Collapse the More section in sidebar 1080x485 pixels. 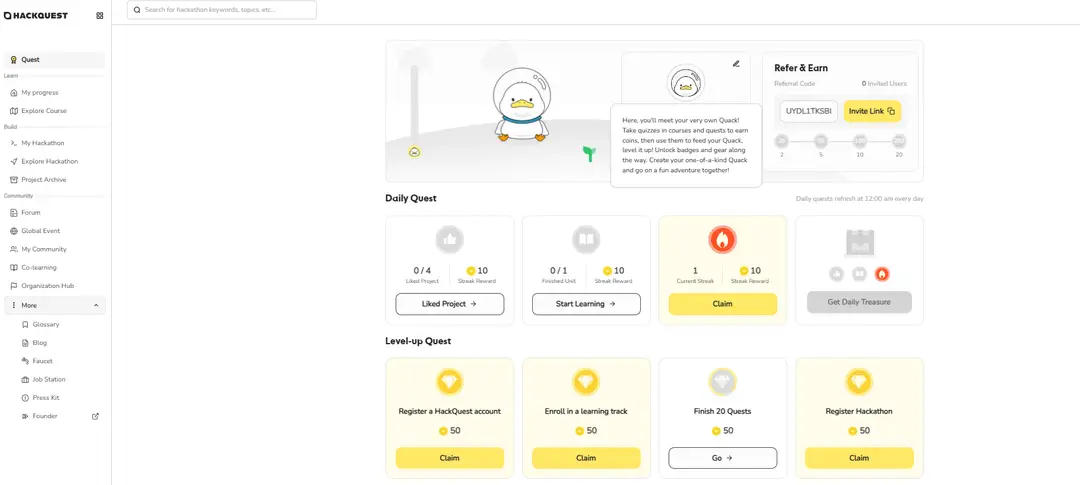96,305
